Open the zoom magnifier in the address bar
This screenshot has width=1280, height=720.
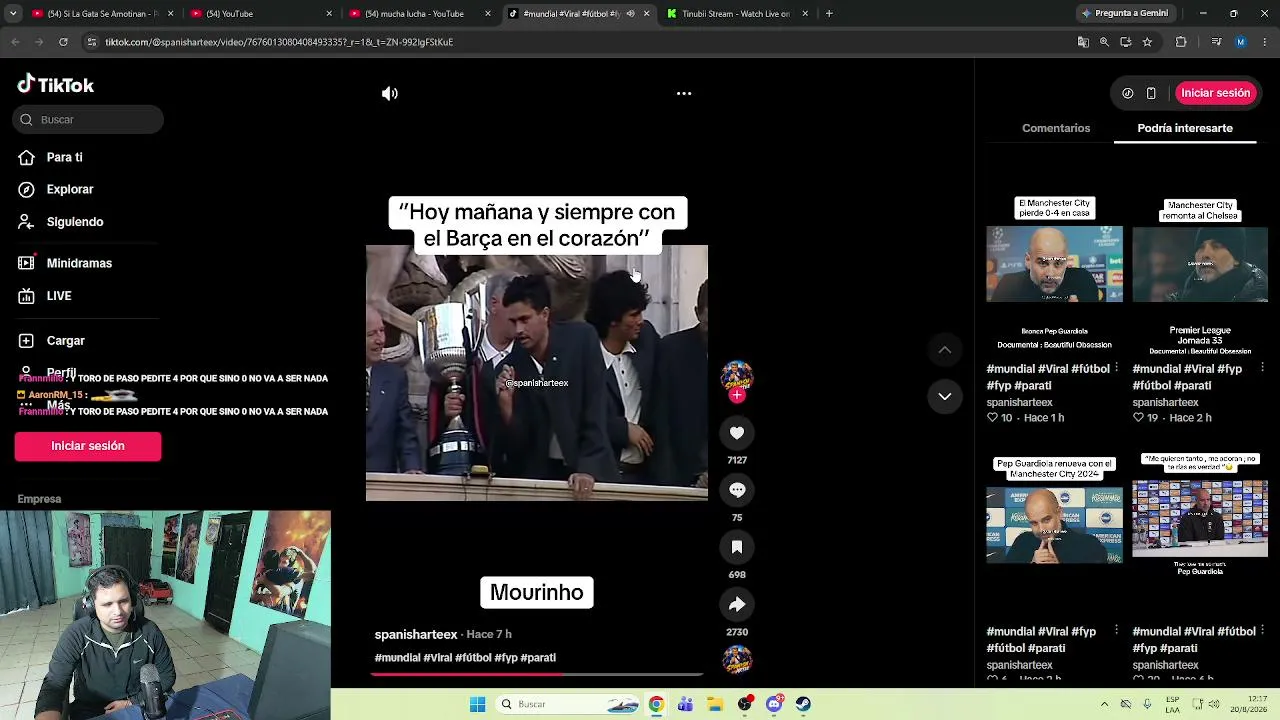[1104, 42]
